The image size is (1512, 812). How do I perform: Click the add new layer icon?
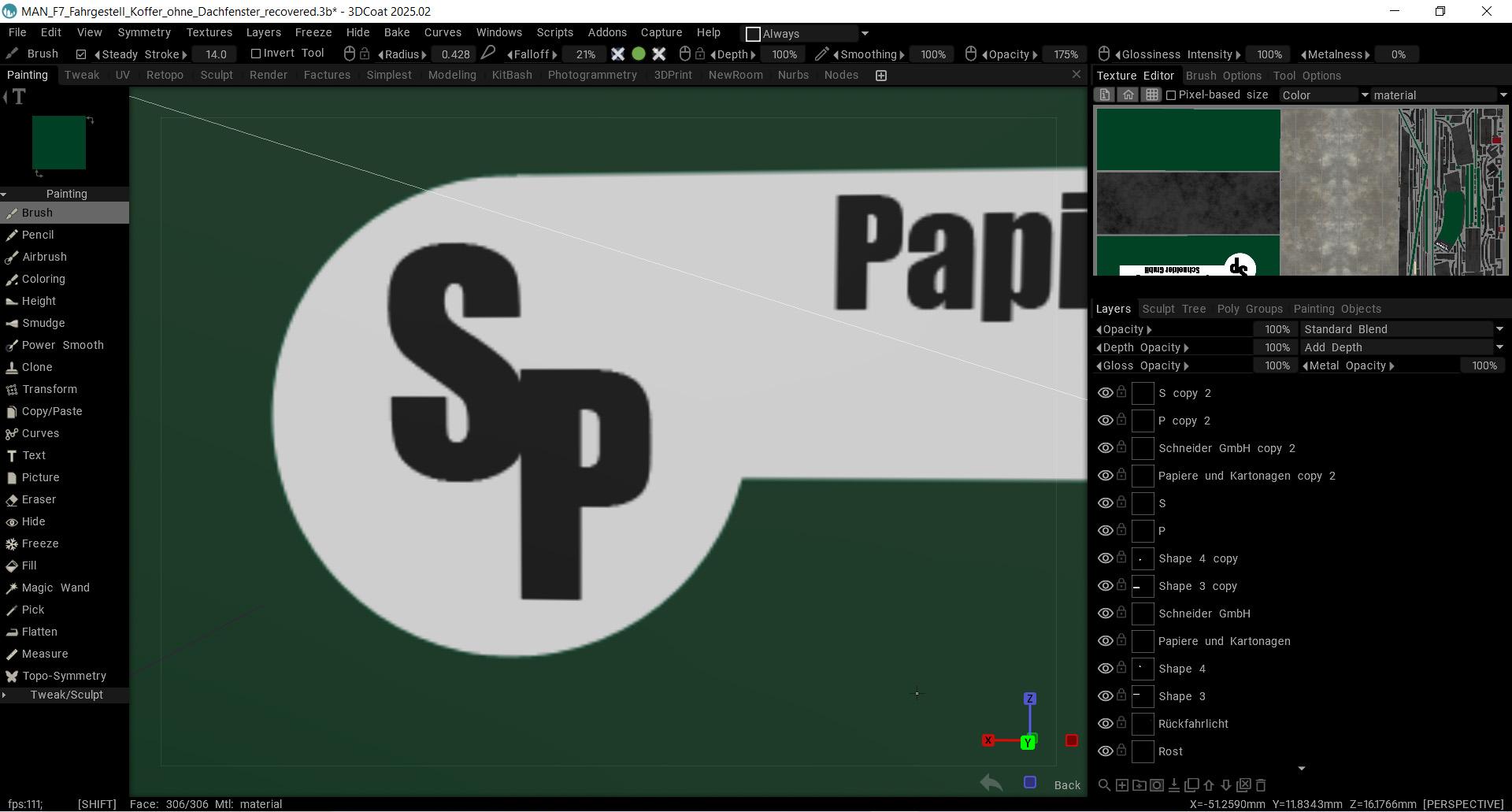click(x=1121, y=785)
